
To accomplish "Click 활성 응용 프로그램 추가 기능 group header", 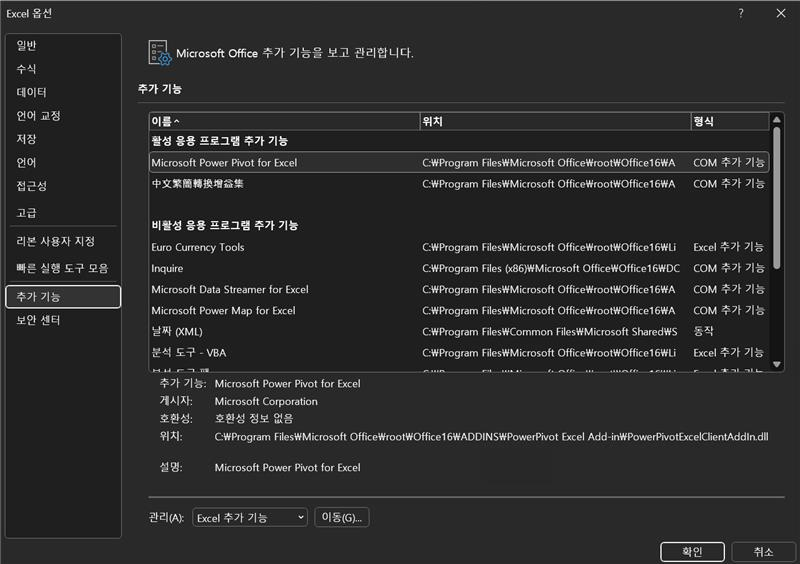I will [x=220, y=141].
